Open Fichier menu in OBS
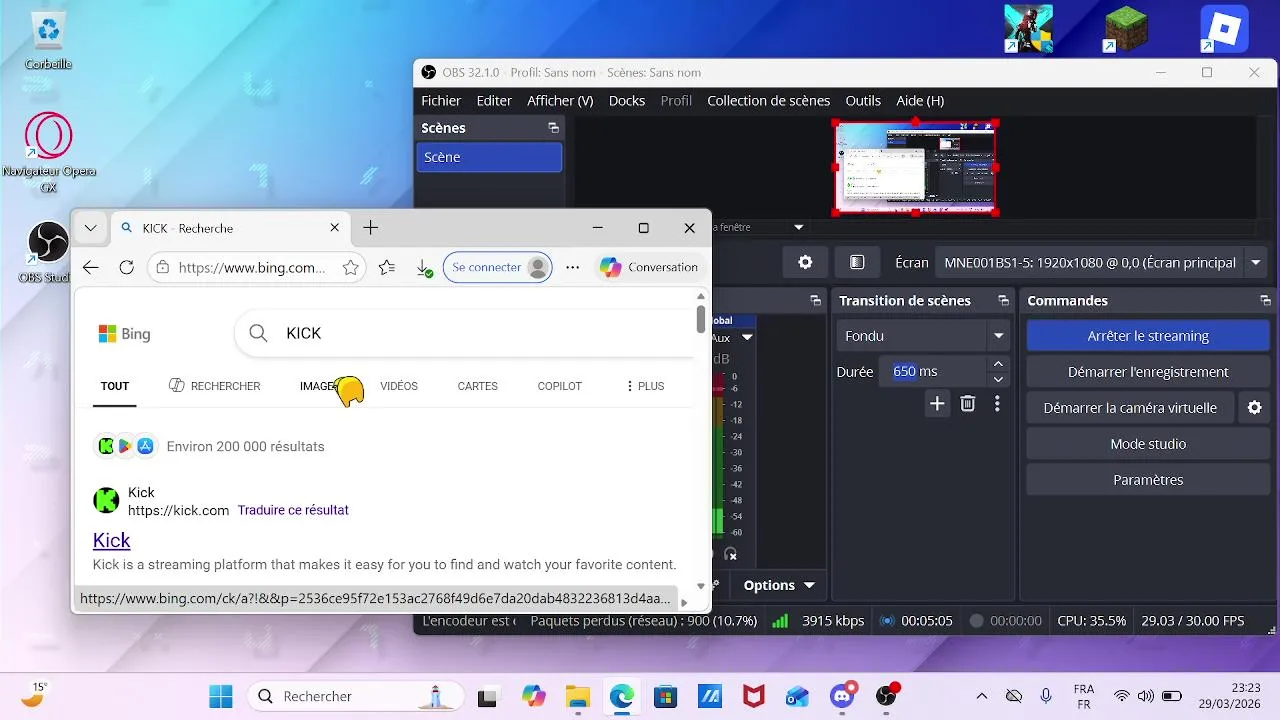 click(x=441, y=100)
